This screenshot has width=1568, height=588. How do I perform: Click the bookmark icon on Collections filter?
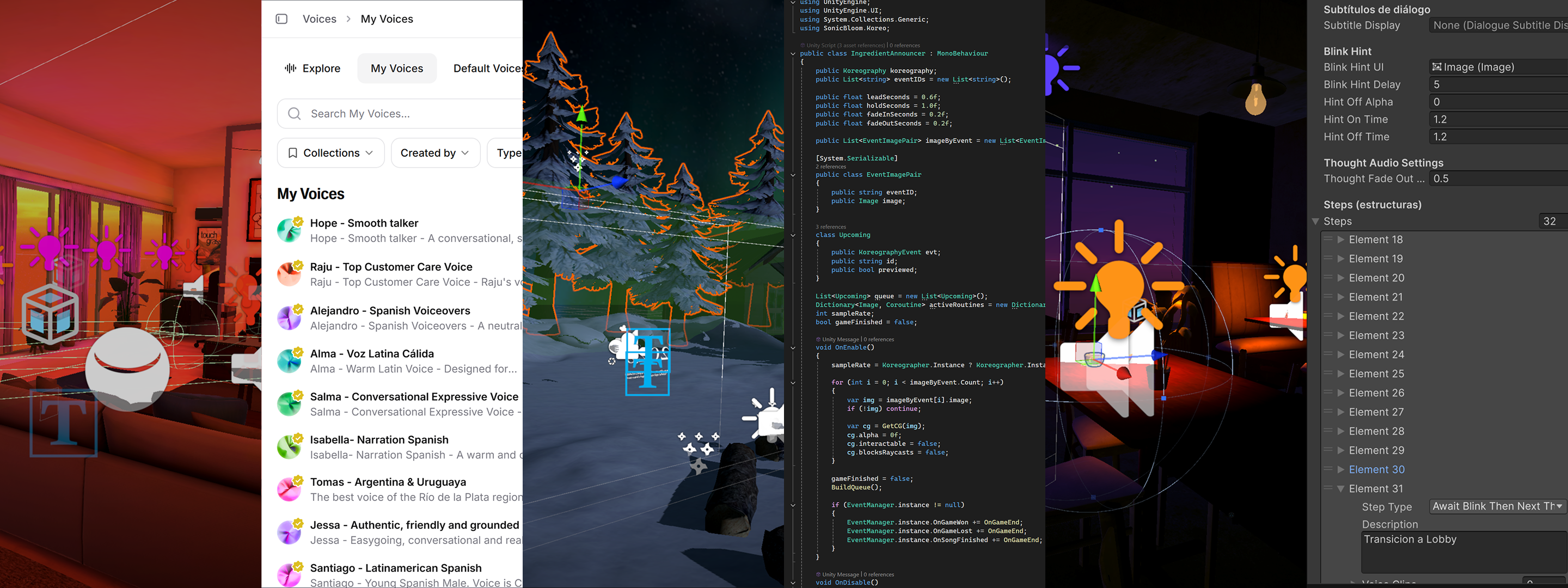pyautogui.click(x=293, y=153)
